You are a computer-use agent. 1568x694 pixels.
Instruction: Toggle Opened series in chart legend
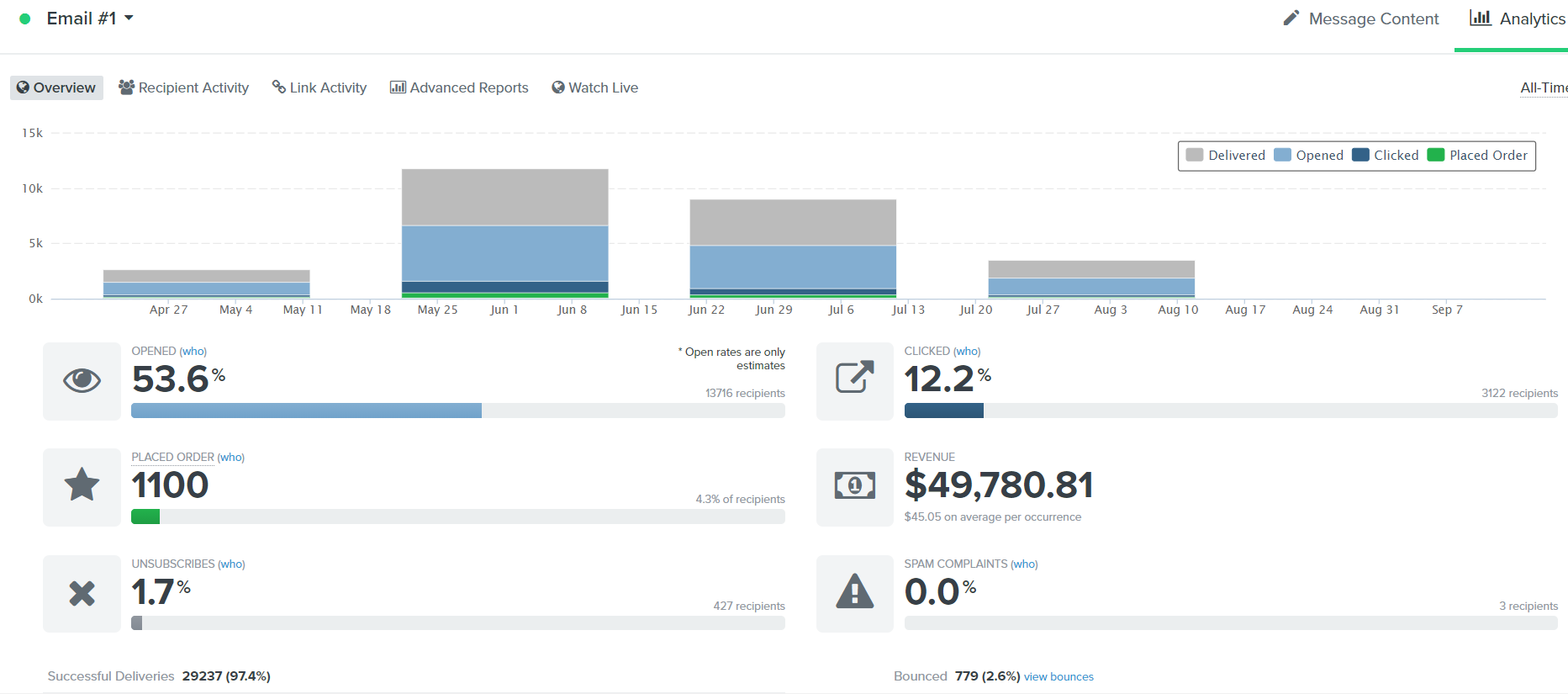tap(1309, 156)
